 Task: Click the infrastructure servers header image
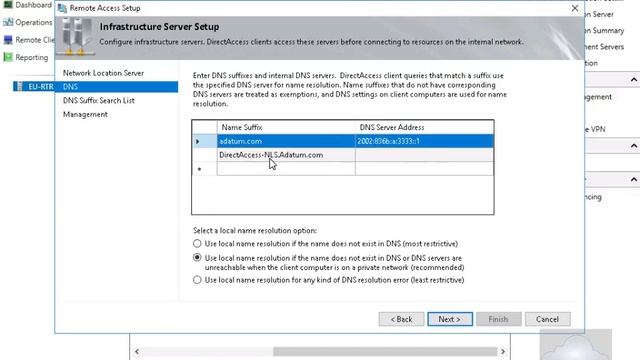point(76,37)
